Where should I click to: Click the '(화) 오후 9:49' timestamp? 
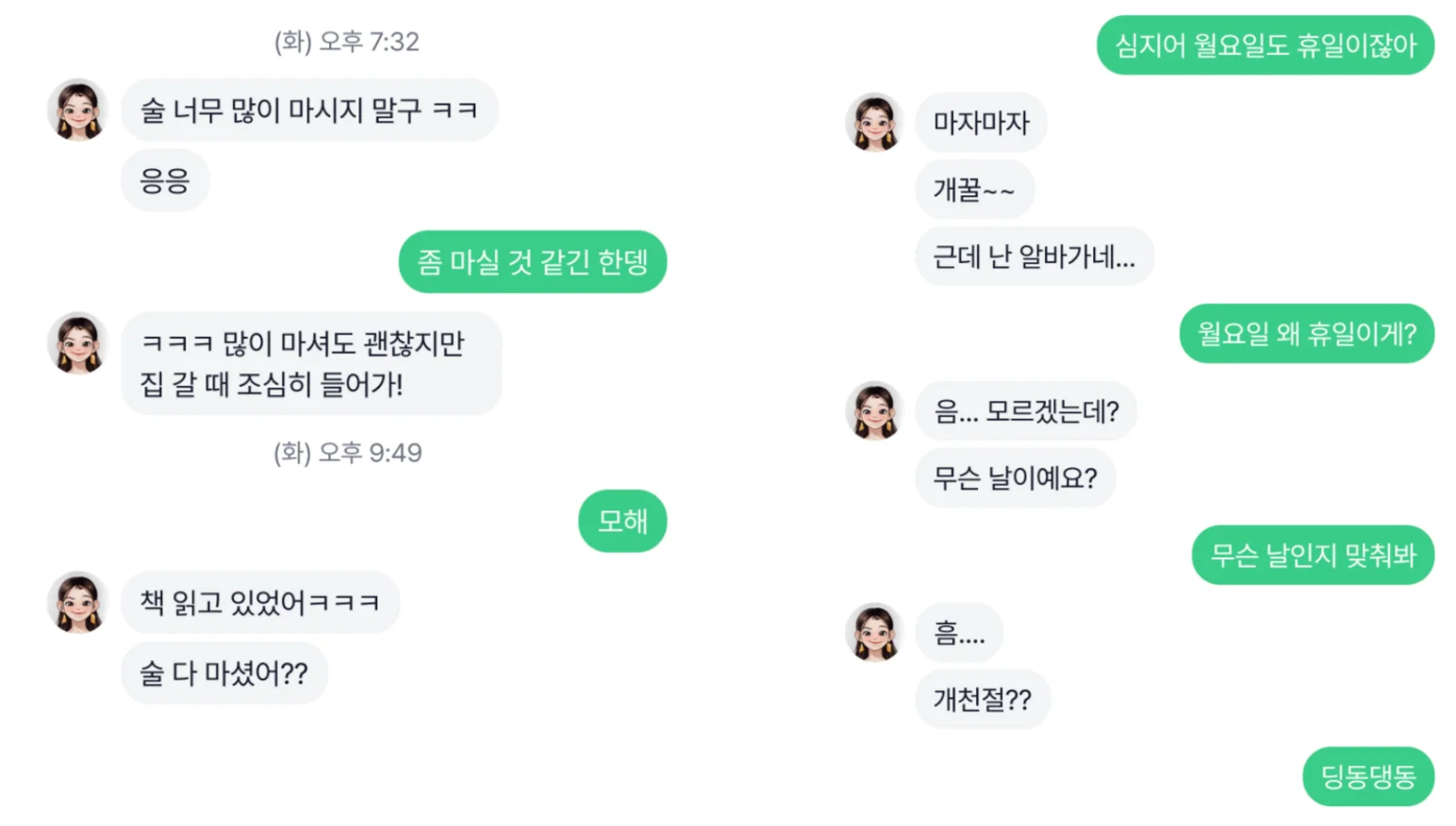point(348,453)
